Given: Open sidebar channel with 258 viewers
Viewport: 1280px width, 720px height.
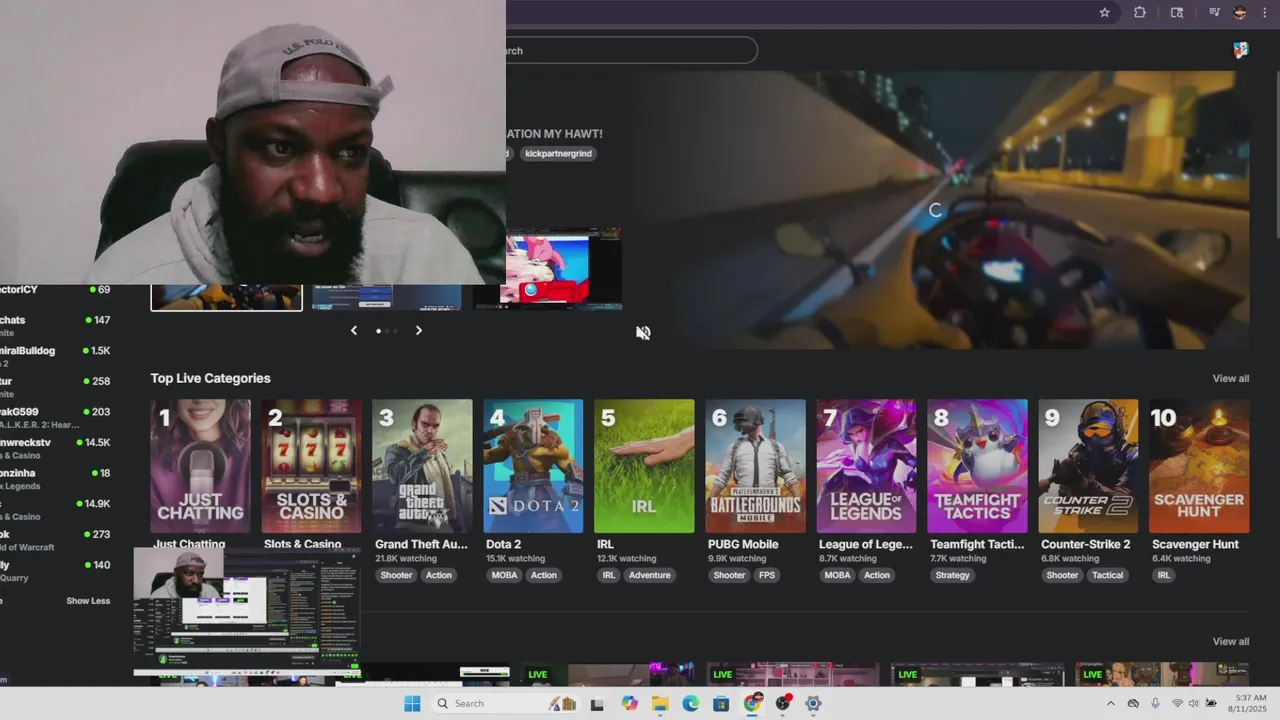Looking at the screenshot, I should point(55,387).
